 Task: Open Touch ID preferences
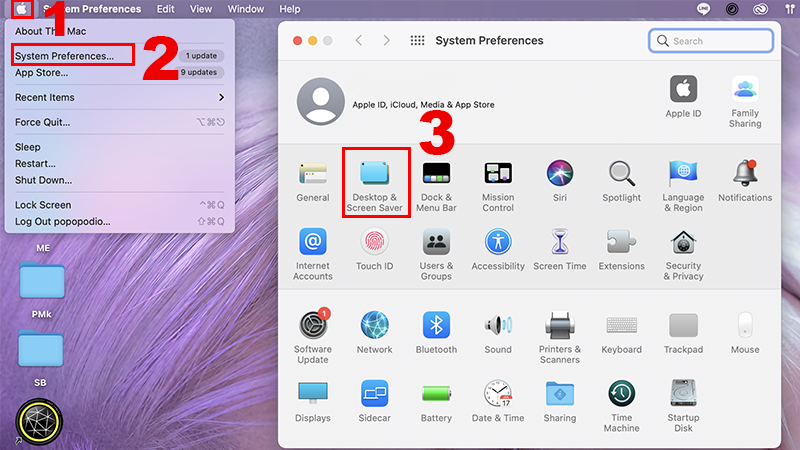tap(374, 250)
